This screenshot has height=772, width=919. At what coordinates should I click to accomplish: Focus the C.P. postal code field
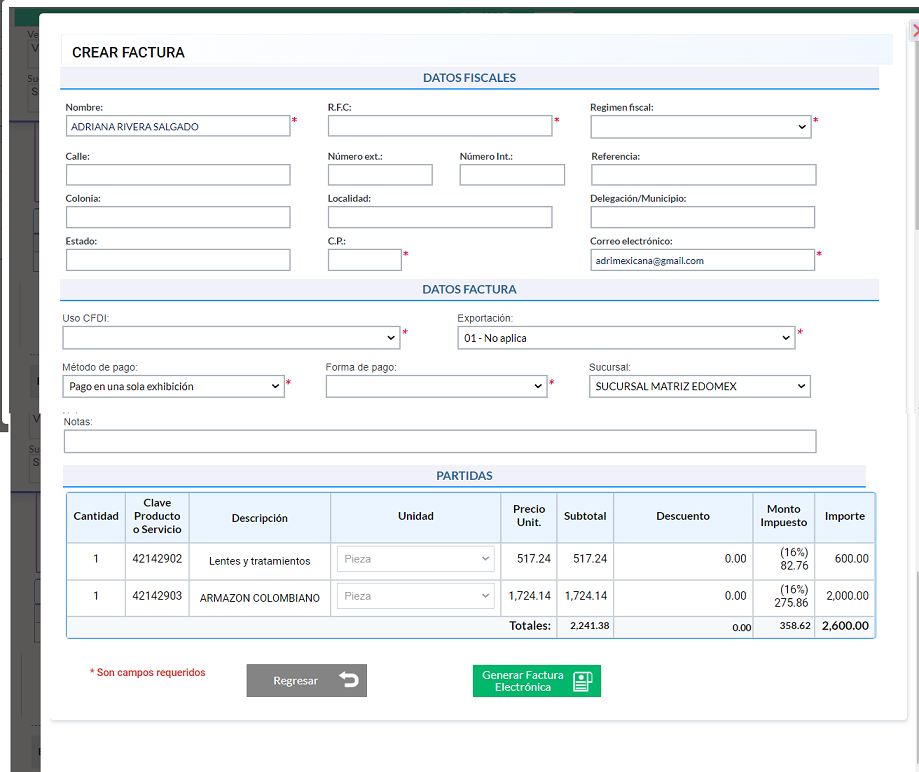coord(365,260)
